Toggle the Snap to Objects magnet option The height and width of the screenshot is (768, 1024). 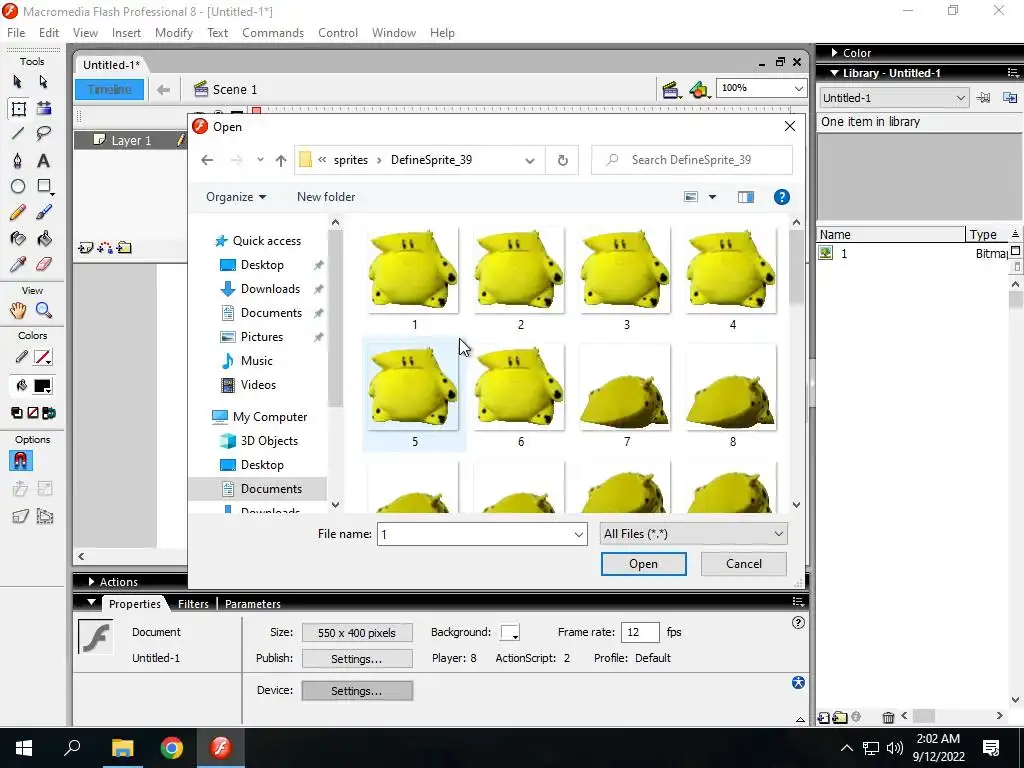[20, 461]
